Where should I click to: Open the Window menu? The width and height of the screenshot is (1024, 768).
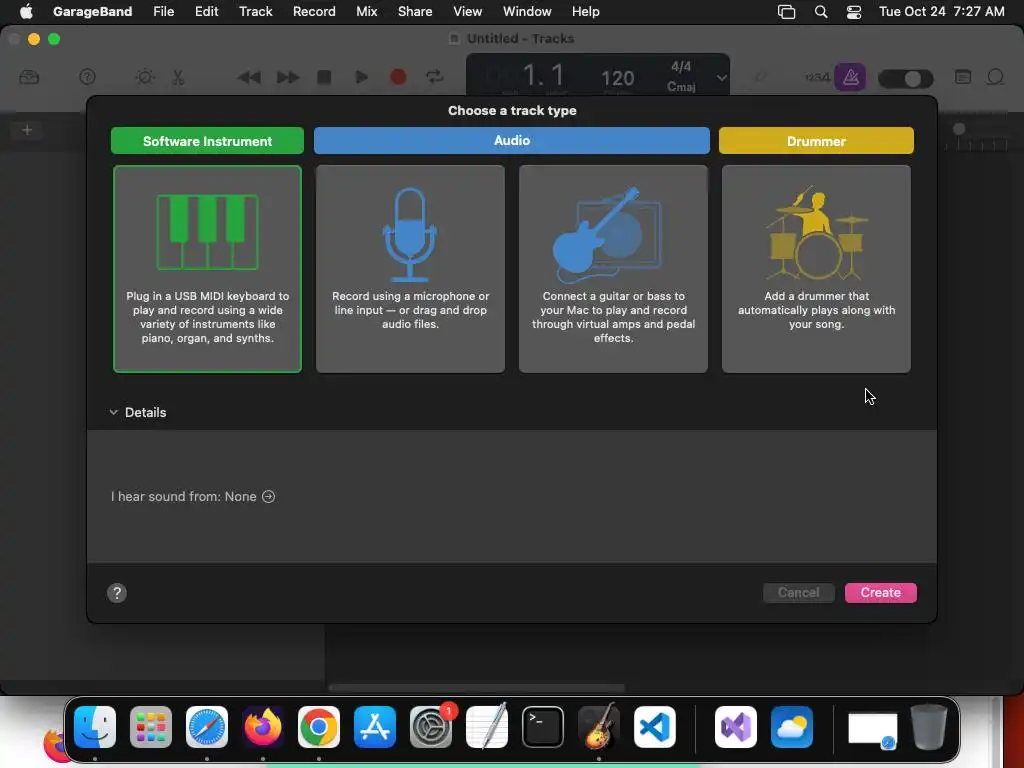click(x=527, y=11)
